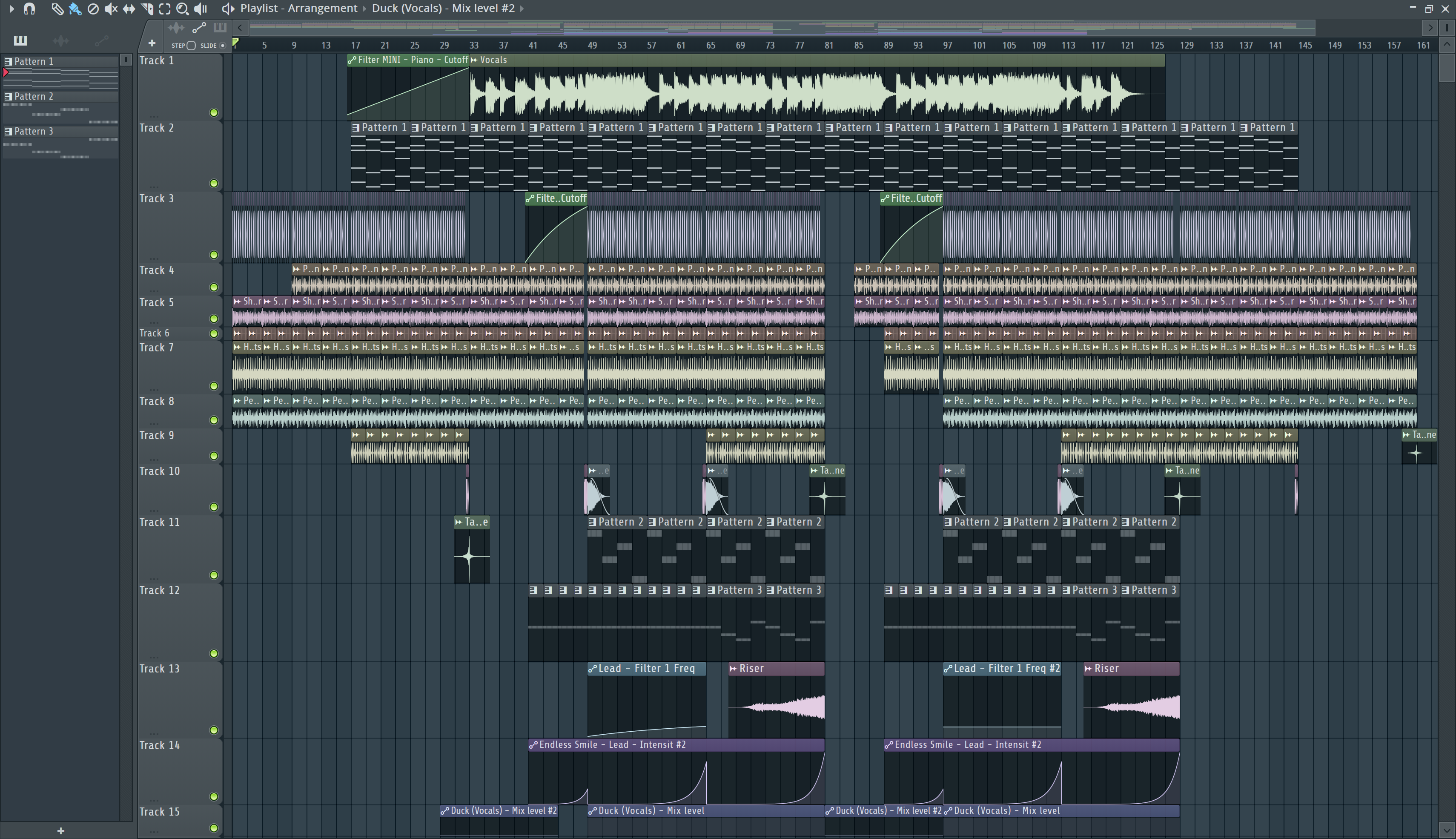
Task: Toggle the SLIDE option
Action: point(222,46)
